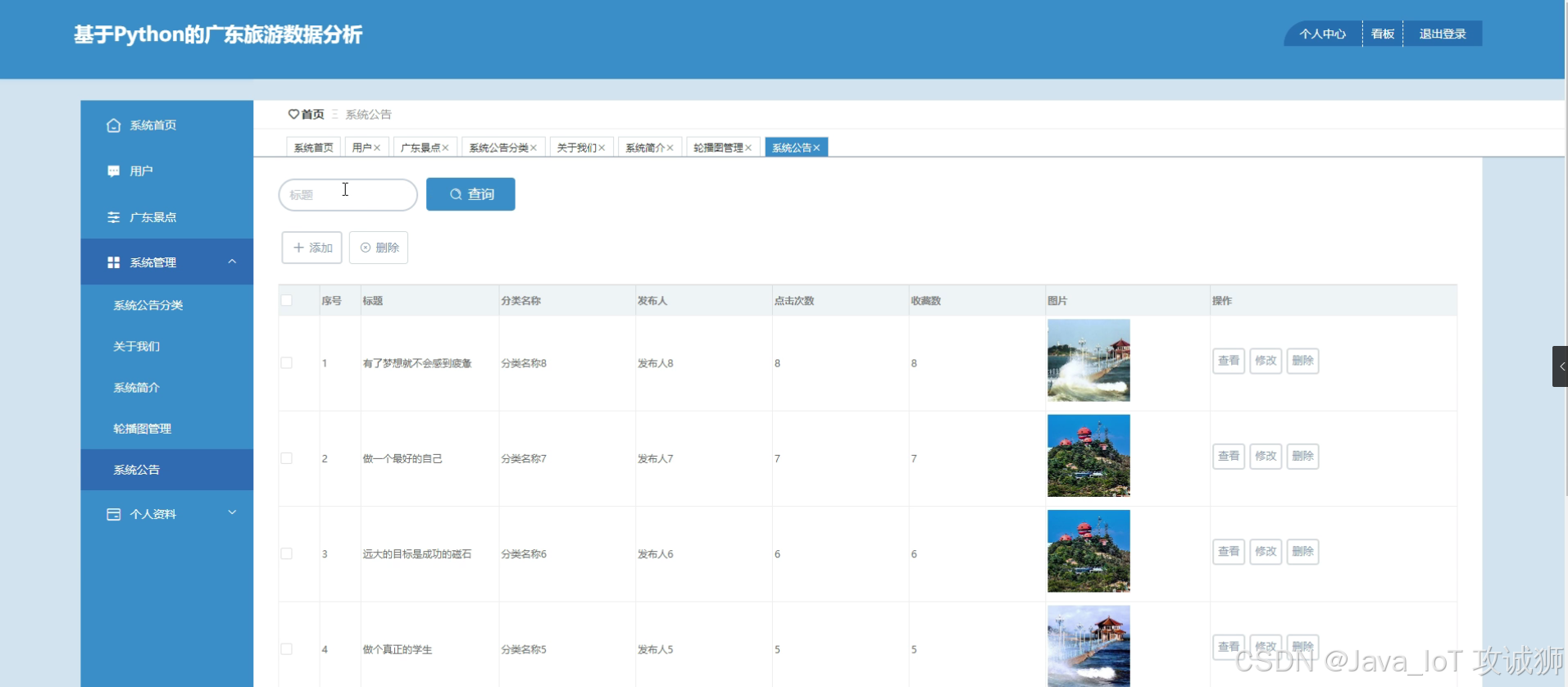Close the 轮播图管理 tab via its X

[x=748, y=148]
